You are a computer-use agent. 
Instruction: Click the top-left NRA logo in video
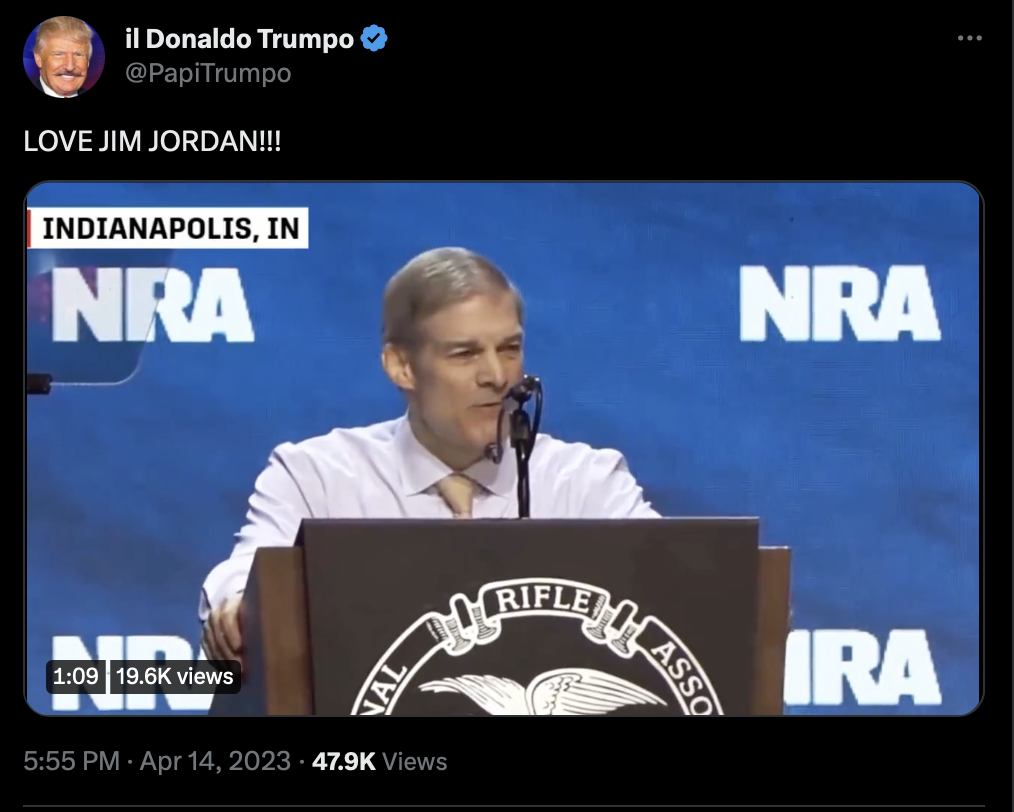(153, 304)
